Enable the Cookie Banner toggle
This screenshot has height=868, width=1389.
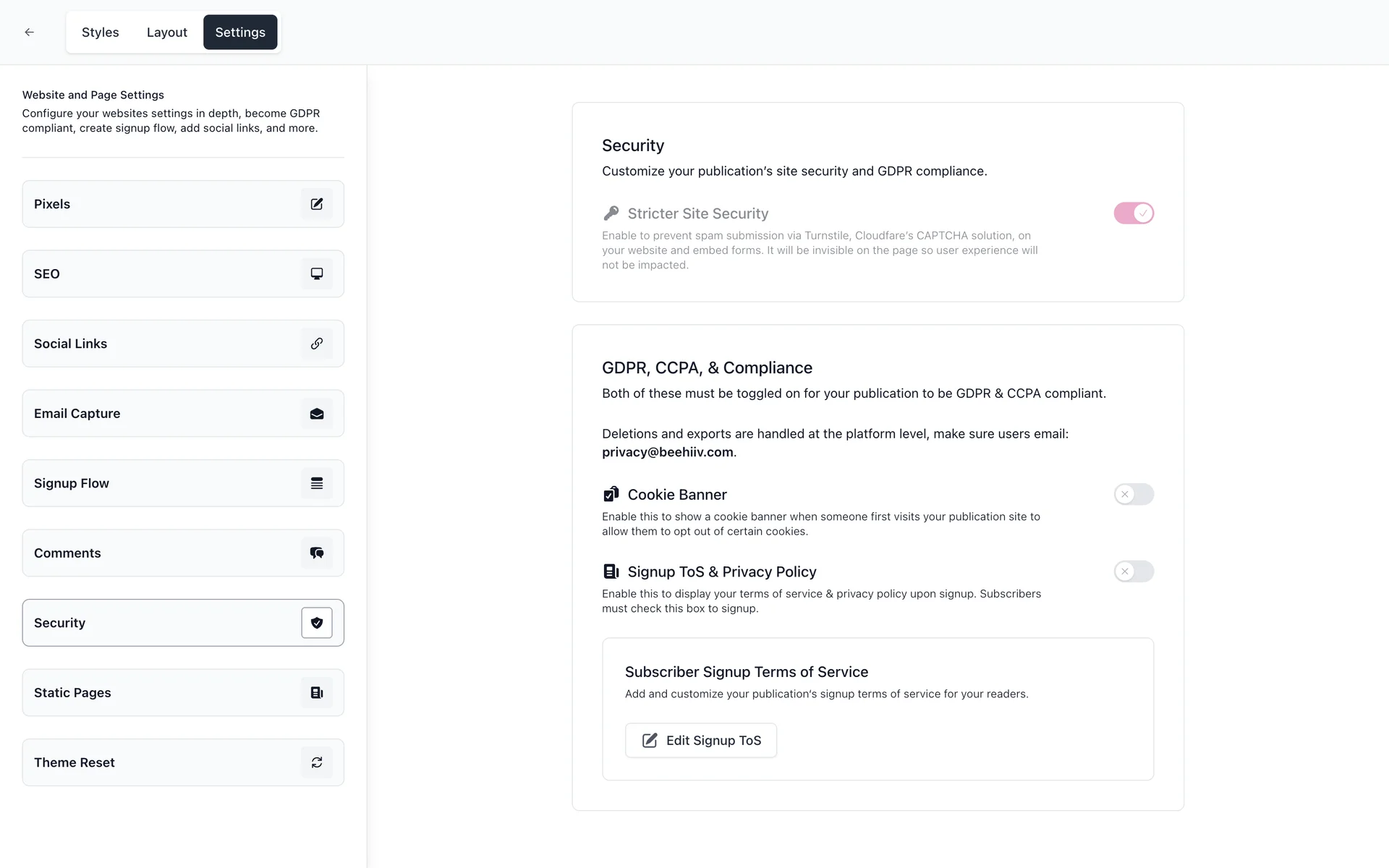pyautogui.click(x=1134, y=495)
